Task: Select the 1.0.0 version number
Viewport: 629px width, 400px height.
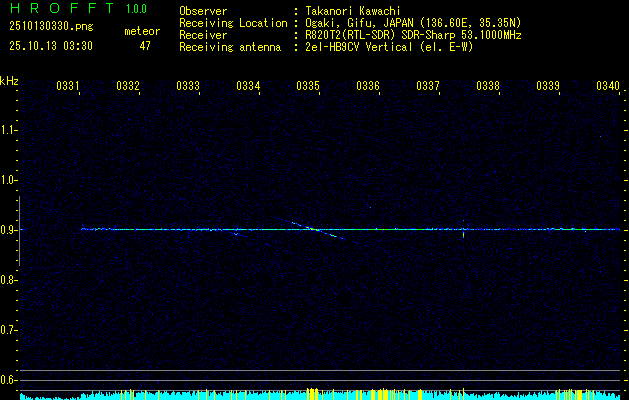Action: [136, 9]
